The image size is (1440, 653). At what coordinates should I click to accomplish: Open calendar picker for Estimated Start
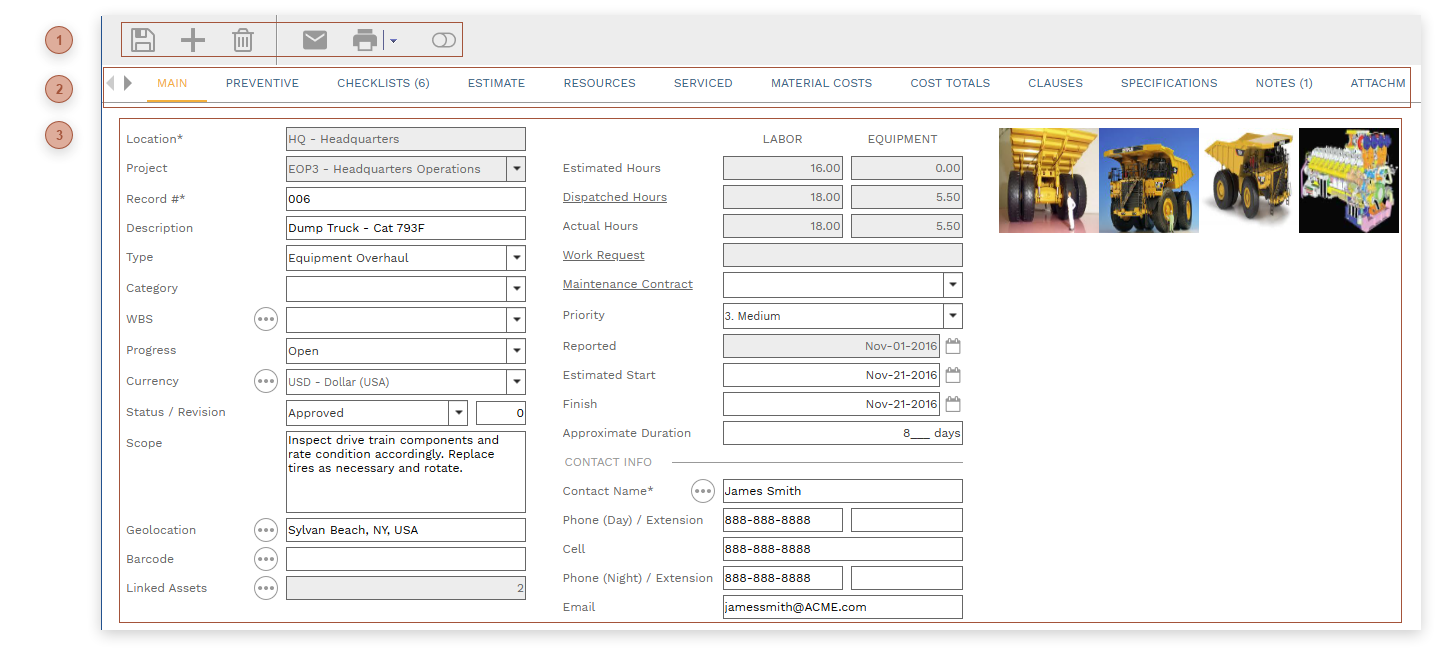point(953,376)
